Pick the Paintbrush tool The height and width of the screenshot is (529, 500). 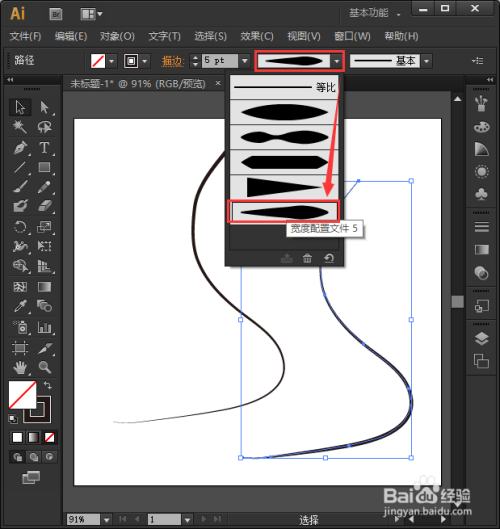20,187
